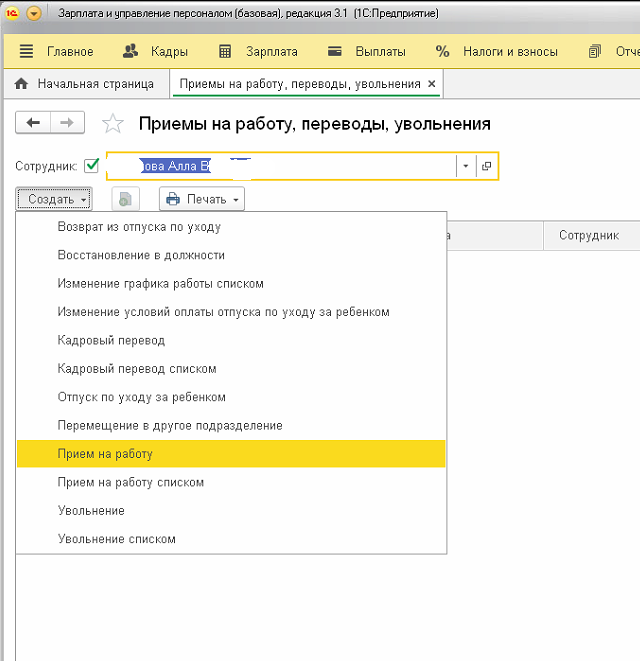This screenshot has width=640, height=661.
Task: Select Восстановление в должности
Action: [x=231, y=255]
